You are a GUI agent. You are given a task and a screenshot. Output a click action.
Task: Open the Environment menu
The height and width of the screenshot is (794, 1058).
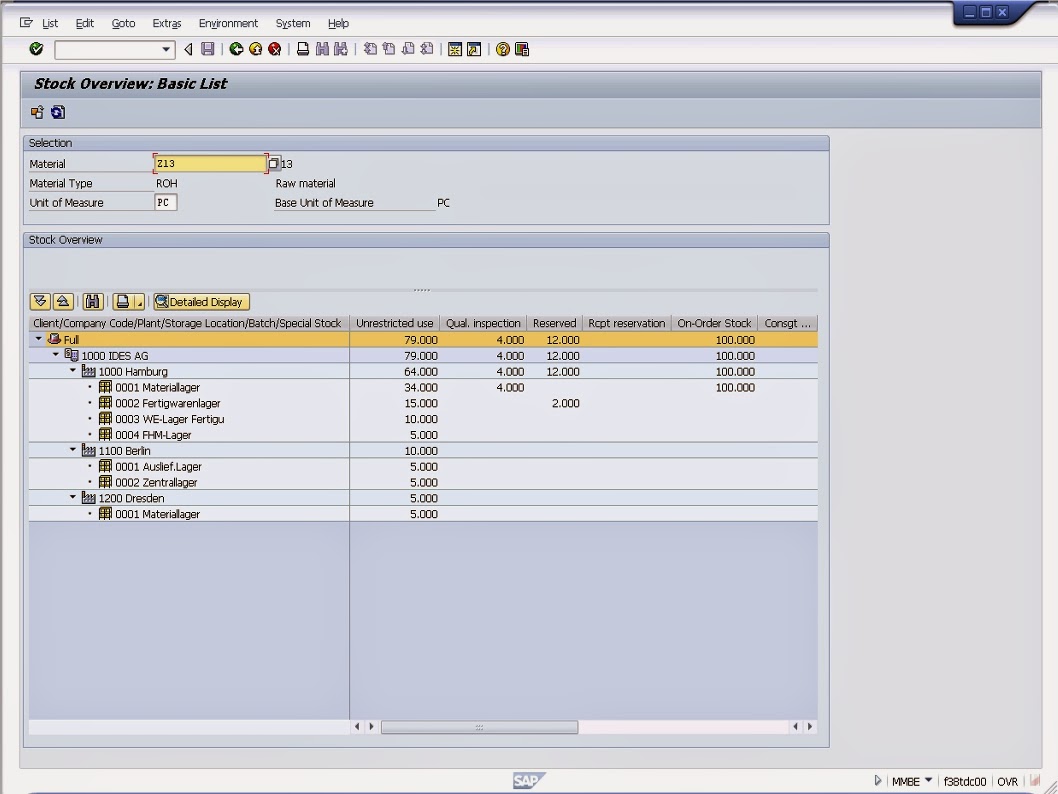pos(228,23)
